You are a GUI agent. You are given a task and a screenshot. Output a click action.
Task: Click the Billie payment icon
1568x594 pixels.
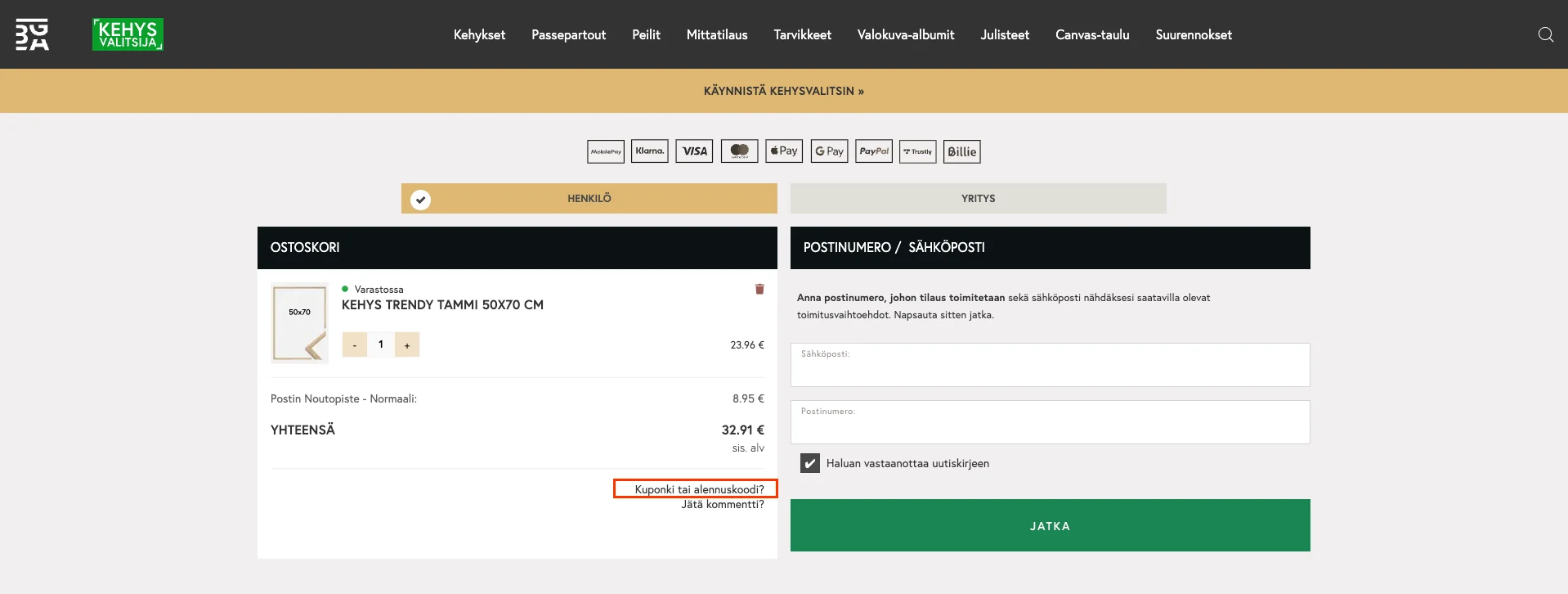point(962,151)
